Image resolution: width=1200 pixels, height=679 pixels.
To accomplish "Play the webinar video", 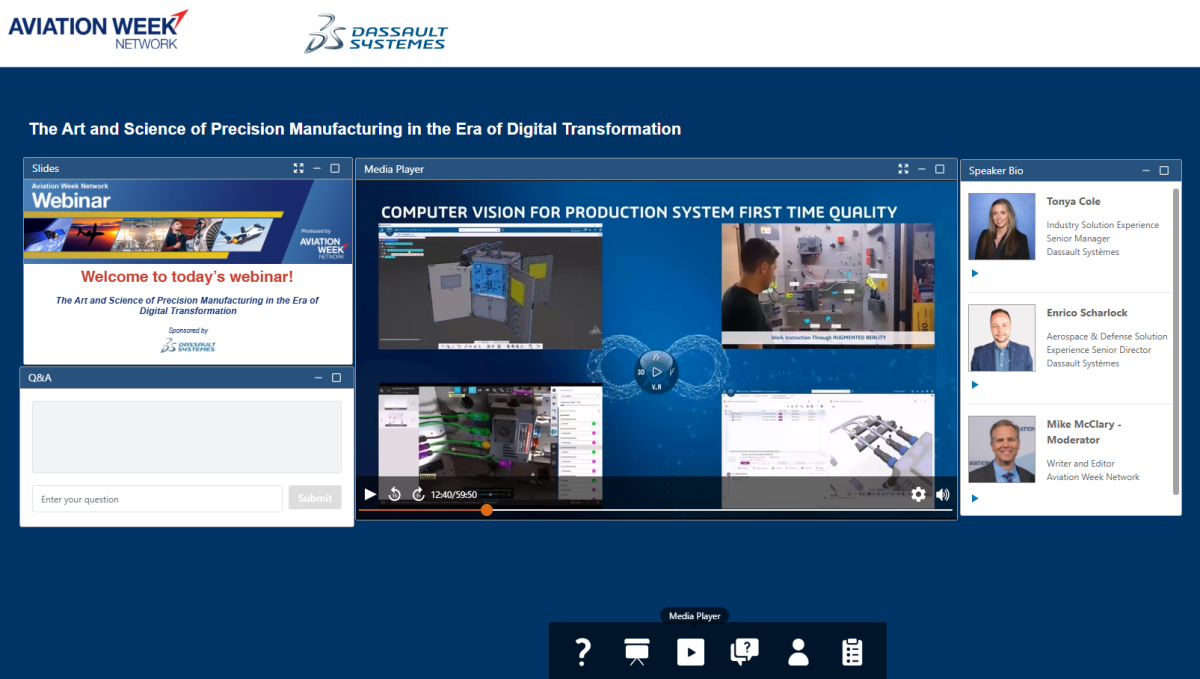I will point(370,494).
